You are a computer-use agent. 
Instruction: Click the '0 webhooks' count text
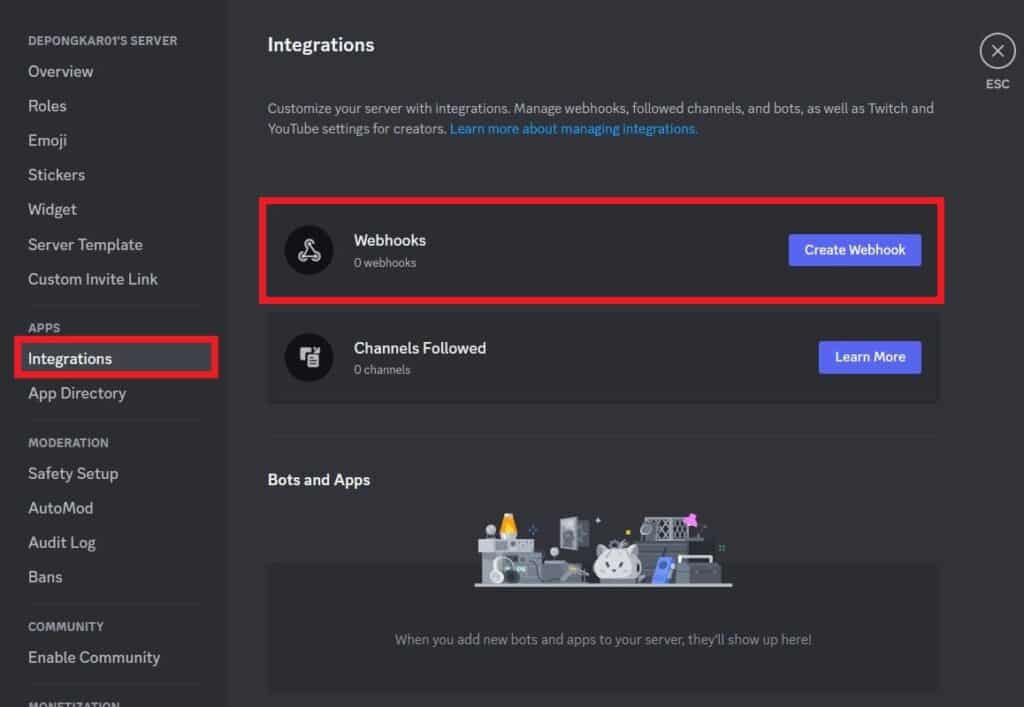click(385, 262)
